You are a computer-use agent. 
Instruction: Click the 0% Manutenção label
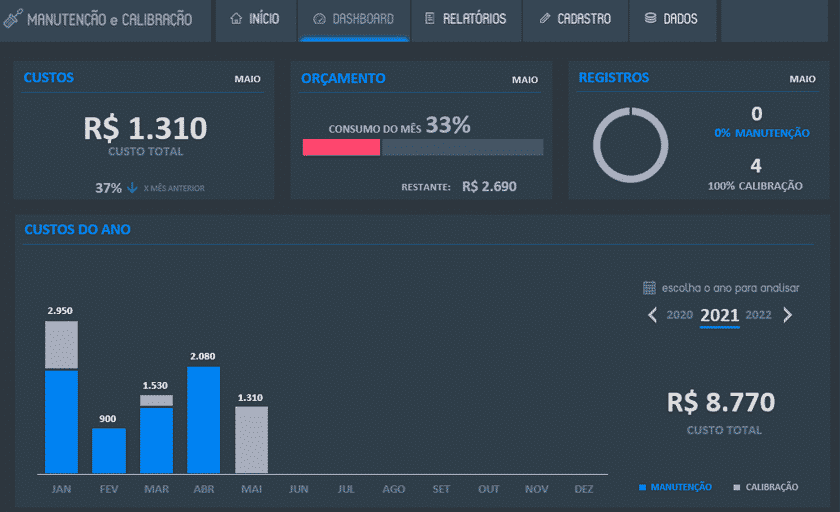[x=761, y=133]
